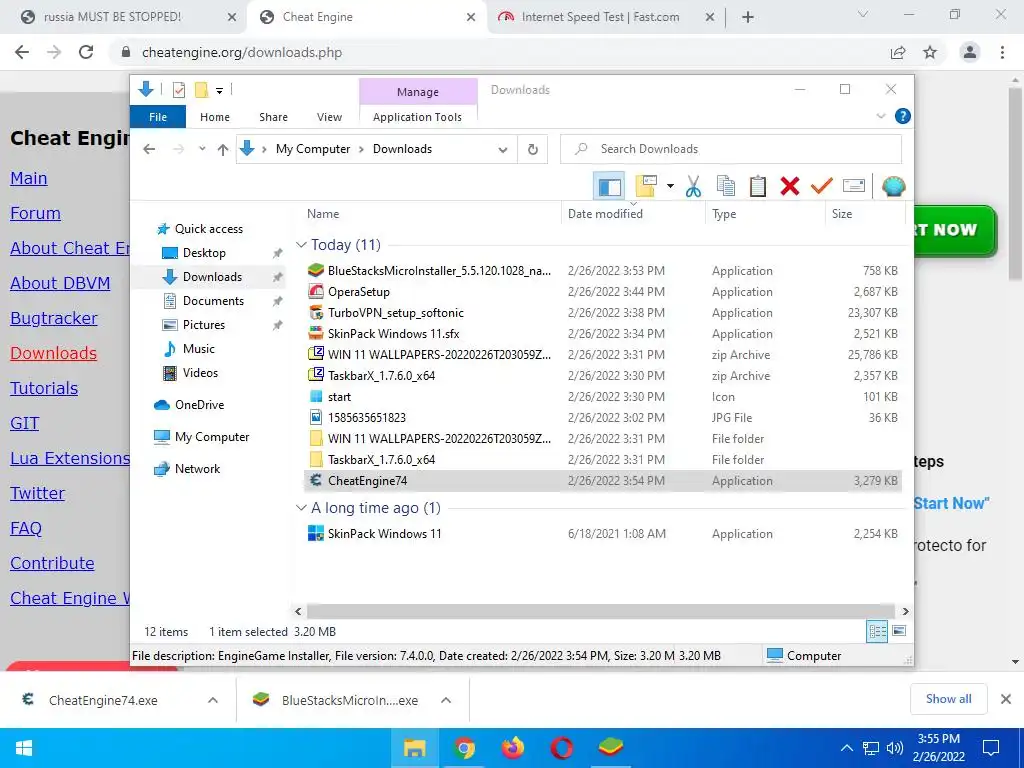Select Music in navigation pane
This screenshot has height=768, width=1024.
tap(199, 349)
